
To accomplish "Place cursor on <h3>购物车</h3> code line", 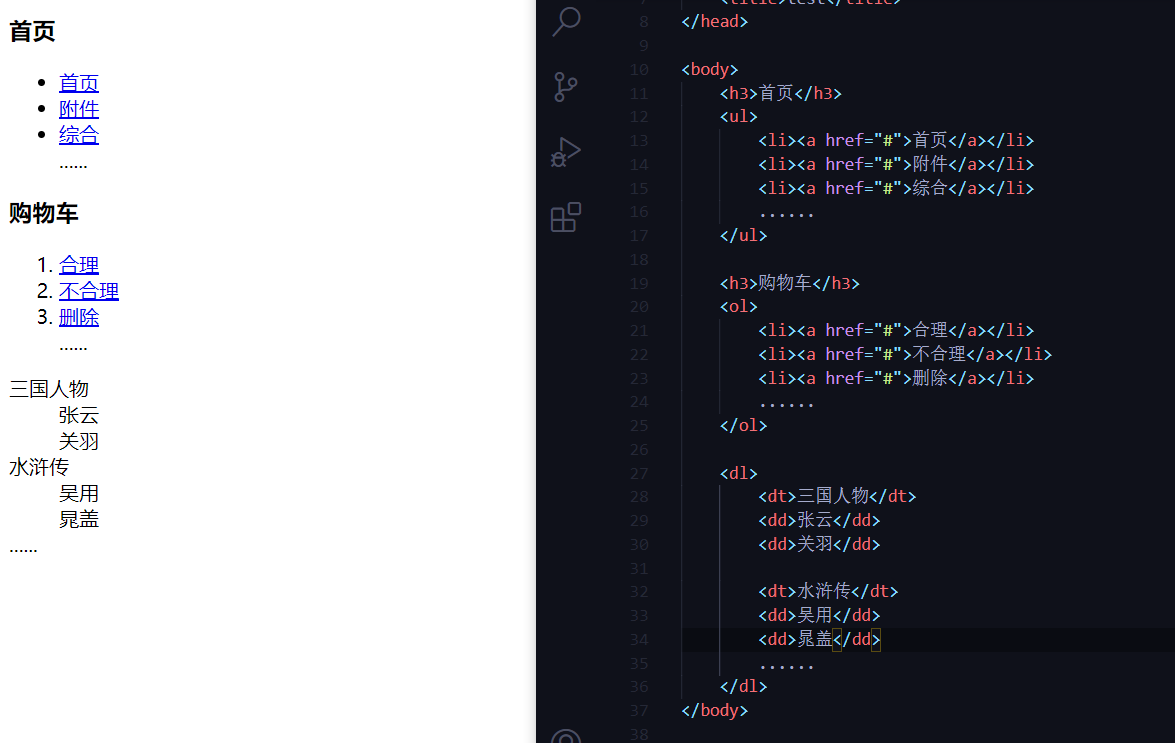I will pyautogui.click(x=790, y=283).
